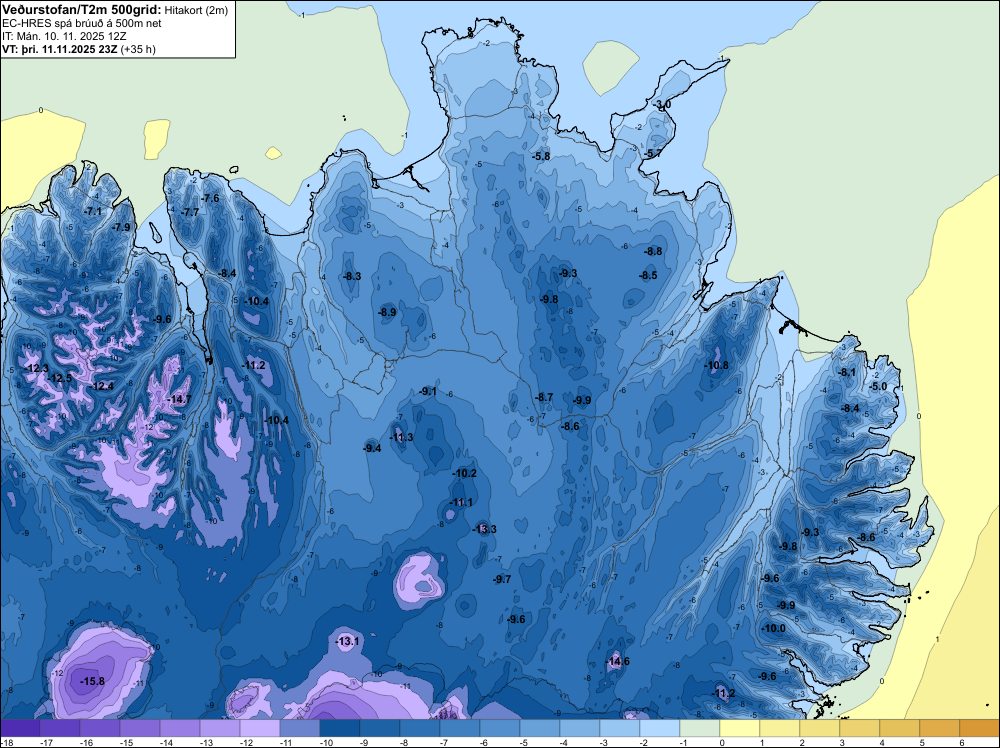Screen dimensions: 1000x748
Task: Click the -9.1 temperature reading
Action: coord(427,392)
